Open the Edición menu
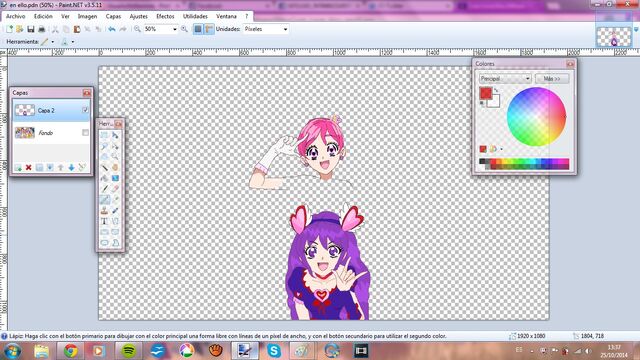640x360 pixels. pyautogui.click(x=43, y=16)
